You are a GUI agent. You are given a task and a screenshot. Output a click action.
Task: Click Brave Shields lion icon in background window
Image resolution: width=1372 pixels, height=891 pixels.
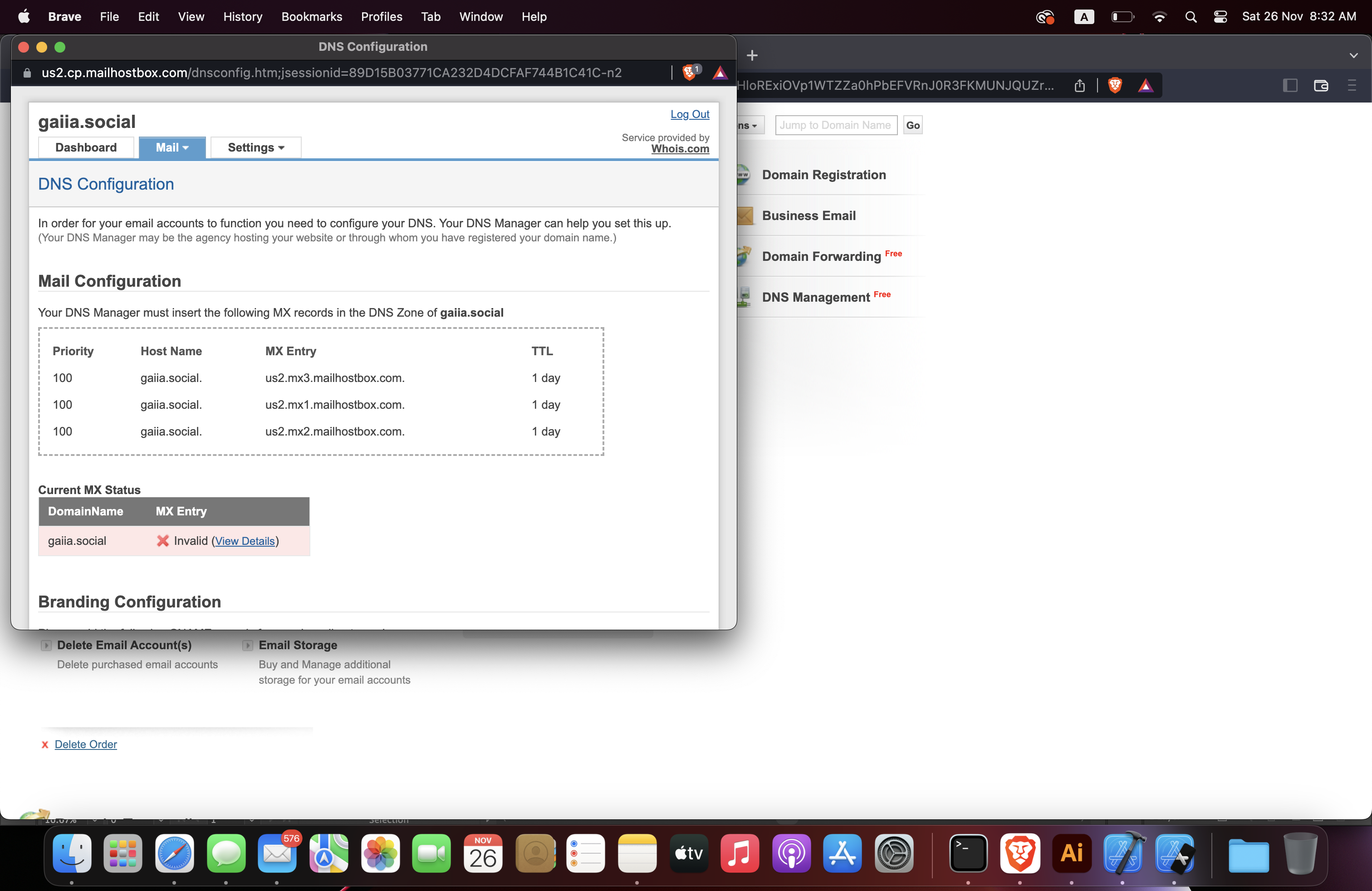[x=1115, y=86]
